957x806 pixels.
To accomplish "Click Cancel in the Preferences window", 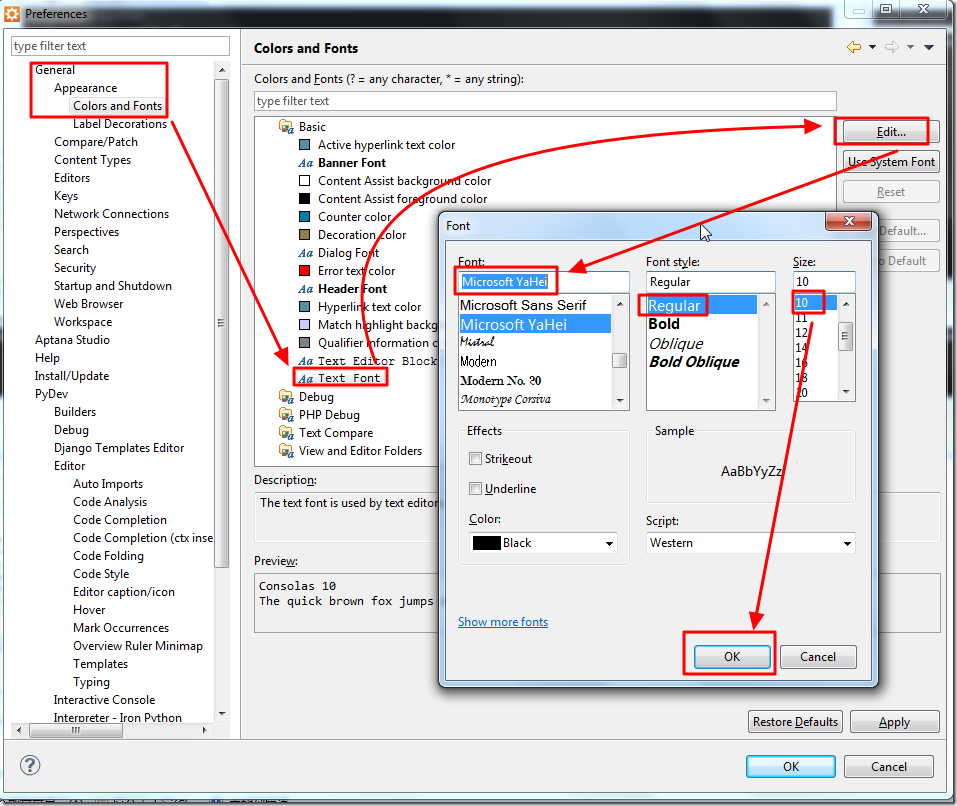I will (889, 766).
